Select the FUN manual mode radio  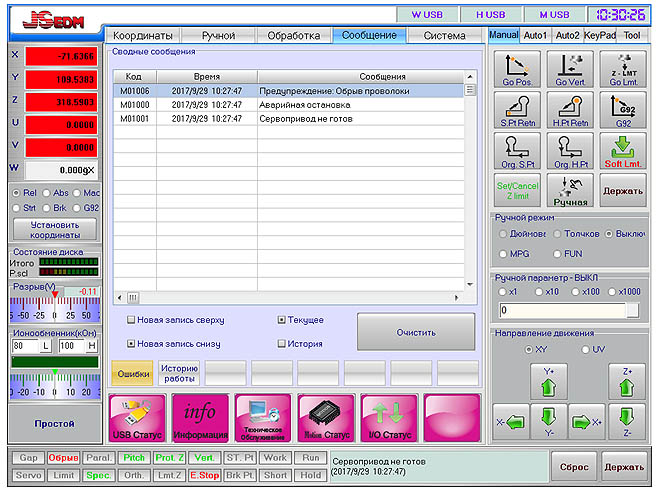pos(557,254)
